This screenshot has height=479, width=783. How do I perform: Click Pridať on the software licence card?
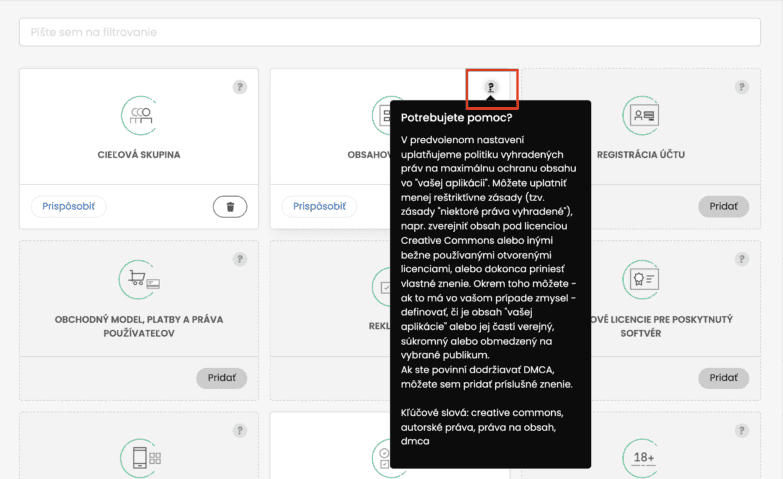[723, 378]
